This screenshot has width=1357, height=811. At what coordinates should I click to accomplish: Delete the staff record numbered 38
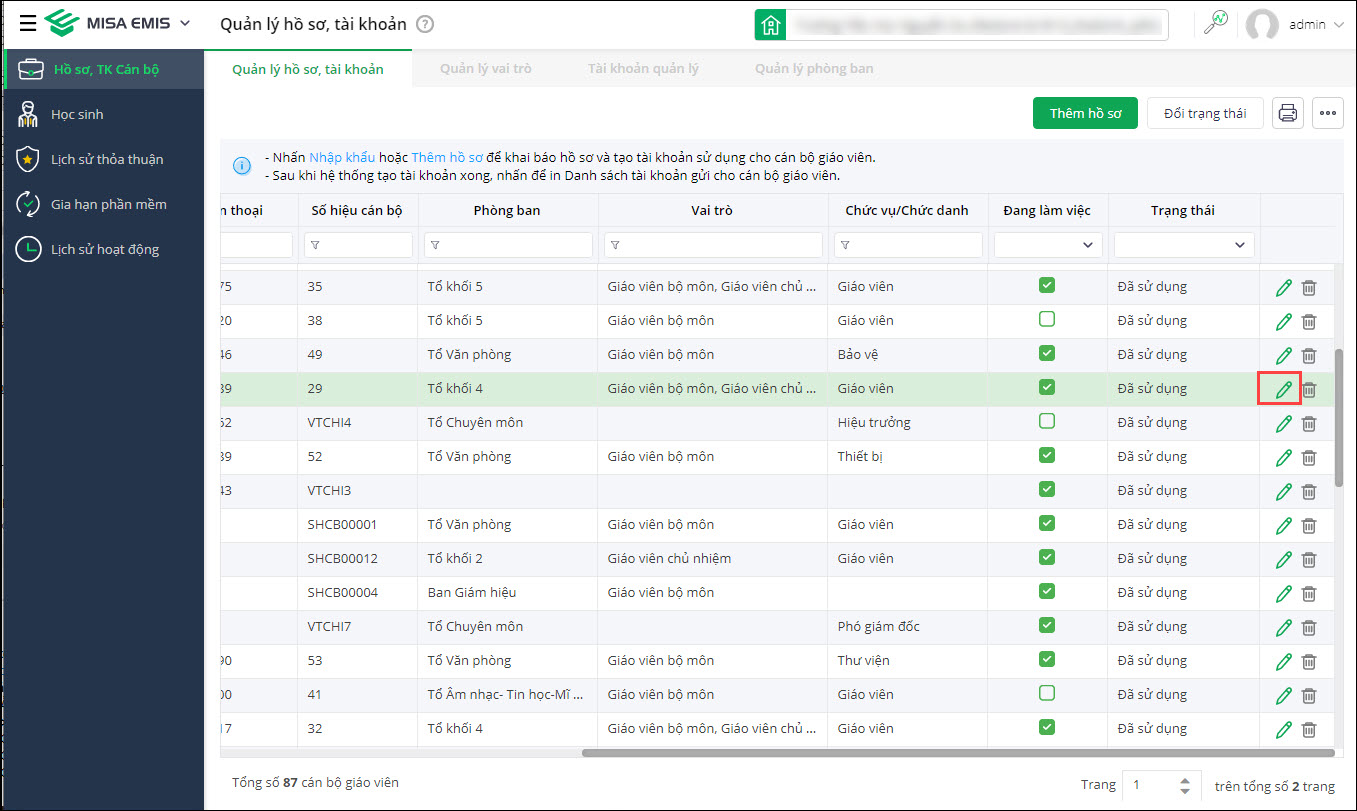[1308, 322]
